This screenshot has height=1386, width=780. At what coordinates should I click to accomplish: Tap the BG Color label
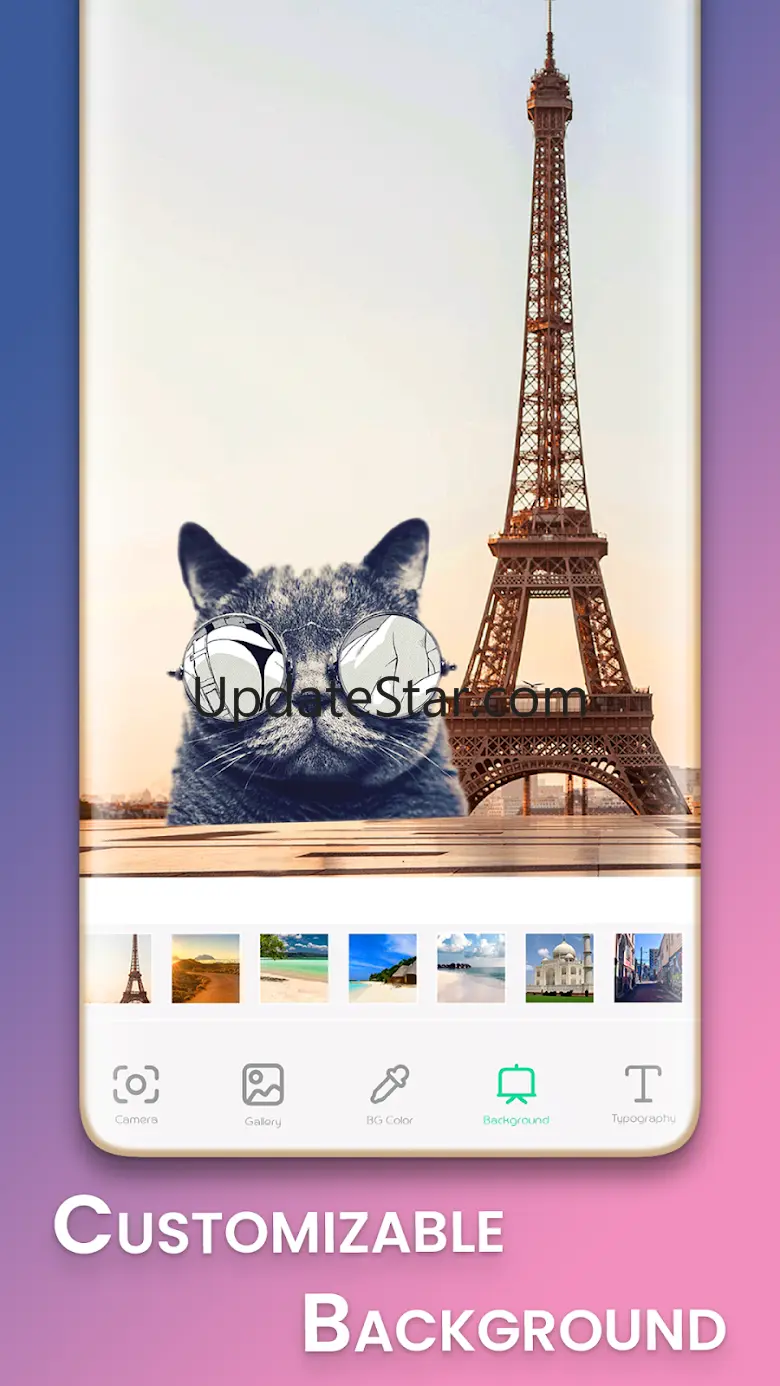point(389,1120)
